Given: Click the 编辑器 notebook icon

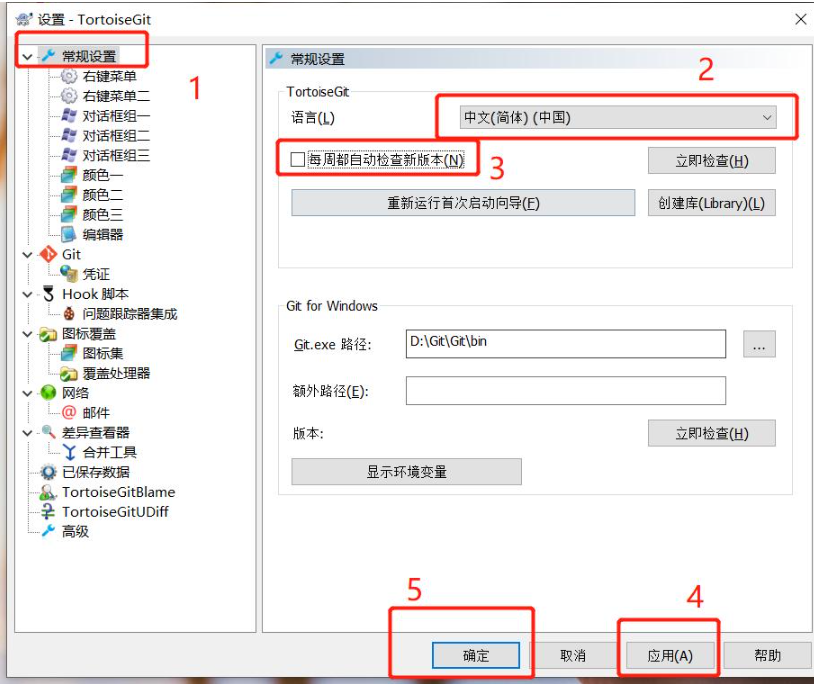Looking at the screenshot, I should (x=69, y=235).
